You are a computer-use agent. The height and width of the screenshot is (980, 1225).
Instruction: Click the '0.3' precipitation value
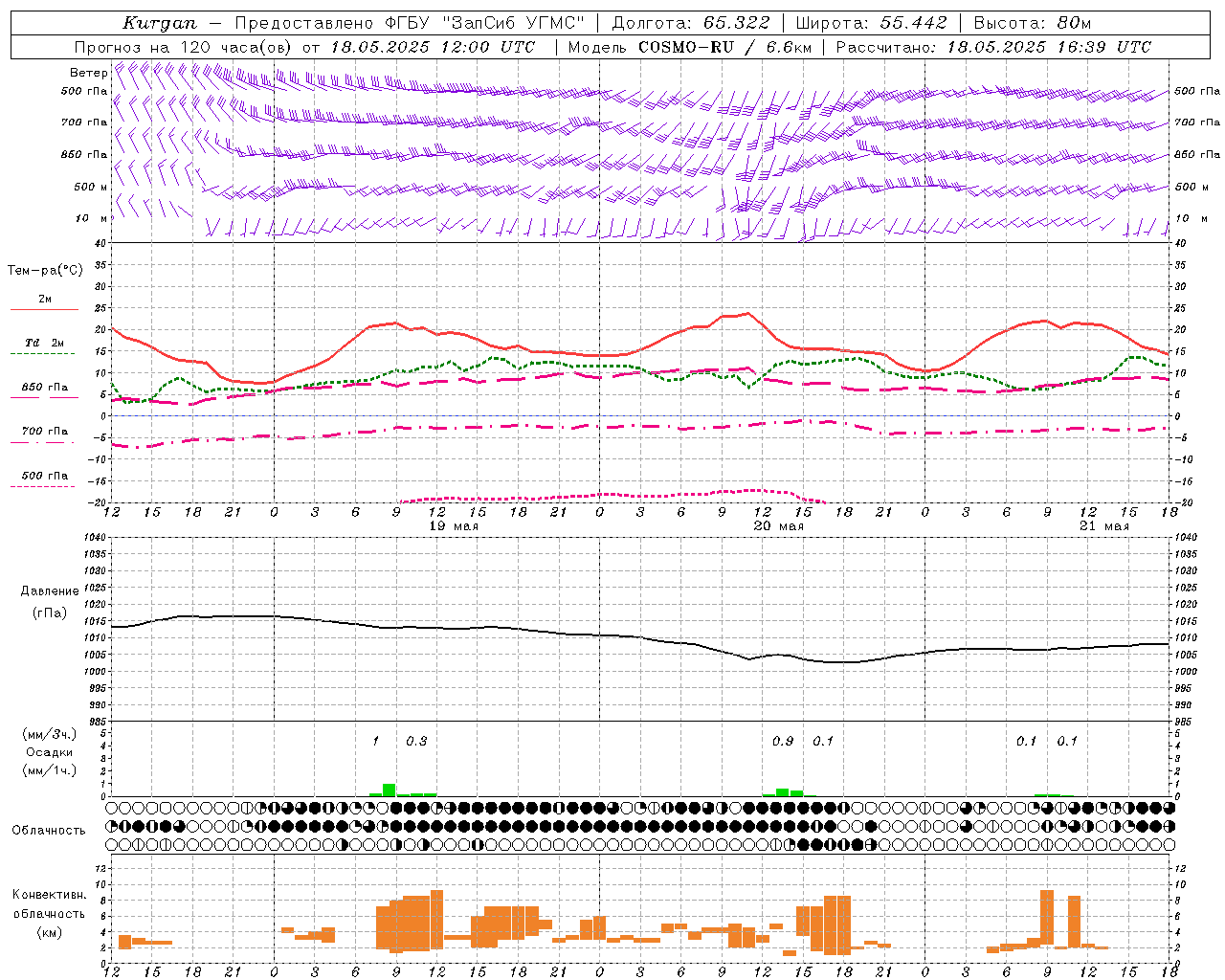tap(416, 742)
